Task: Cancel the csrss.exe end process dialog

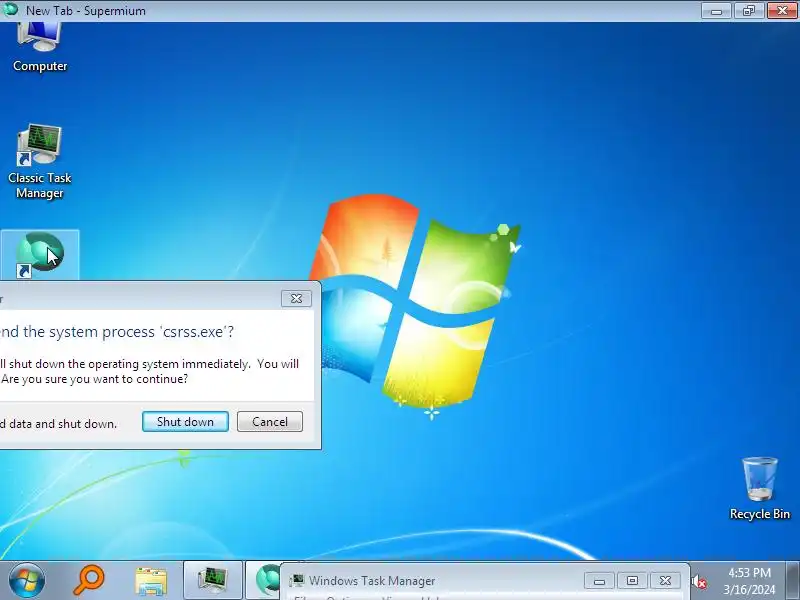Action: tap(270, 422)
